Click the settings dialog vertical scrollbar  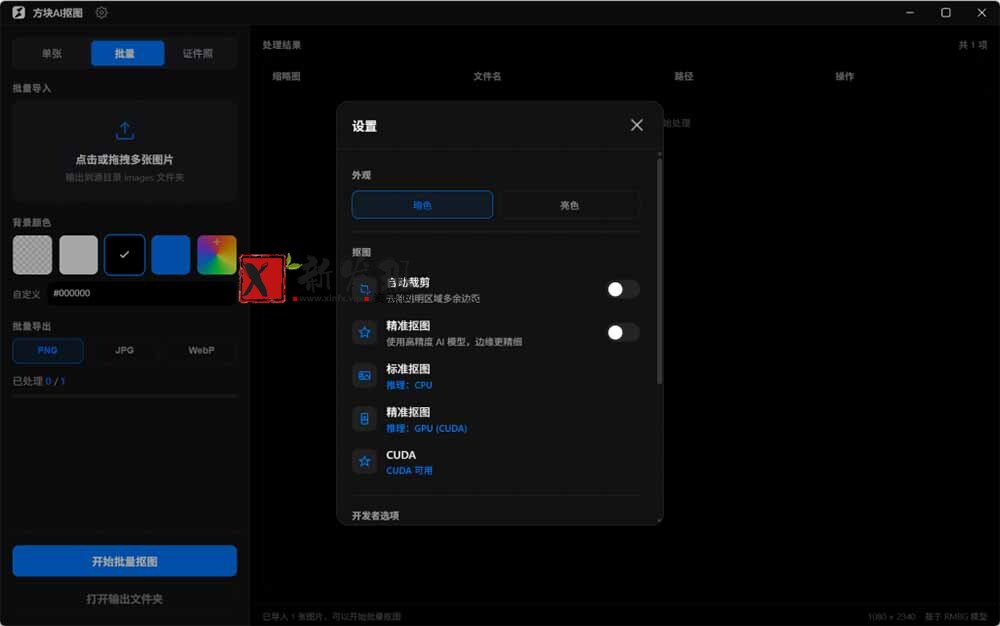click(x=659, y=271)
